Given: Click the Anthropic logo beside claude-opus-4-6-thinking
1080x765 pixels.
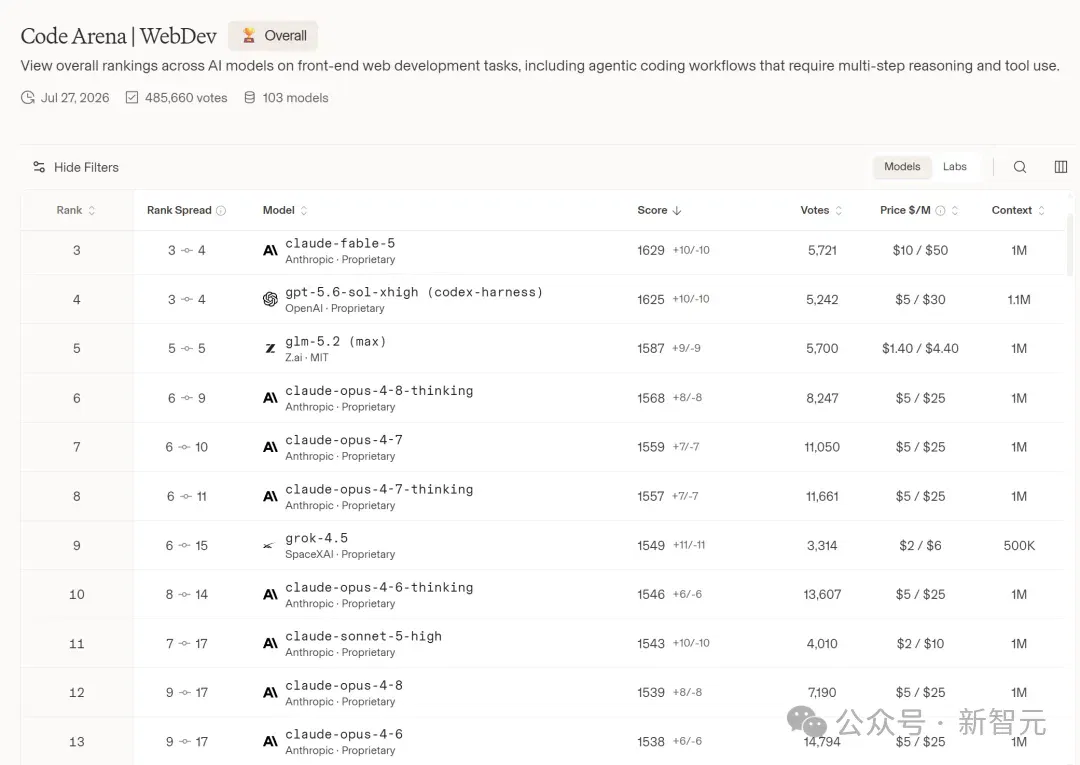Looking at the screenshot, I should point(270,594).
